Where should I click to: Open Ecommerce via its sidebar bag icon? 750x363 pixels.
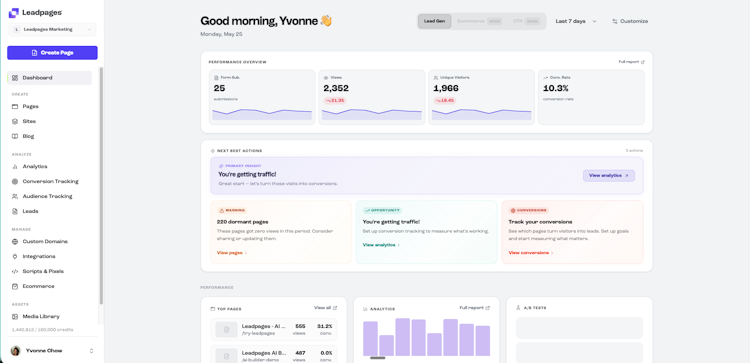(x=15, y=286)
